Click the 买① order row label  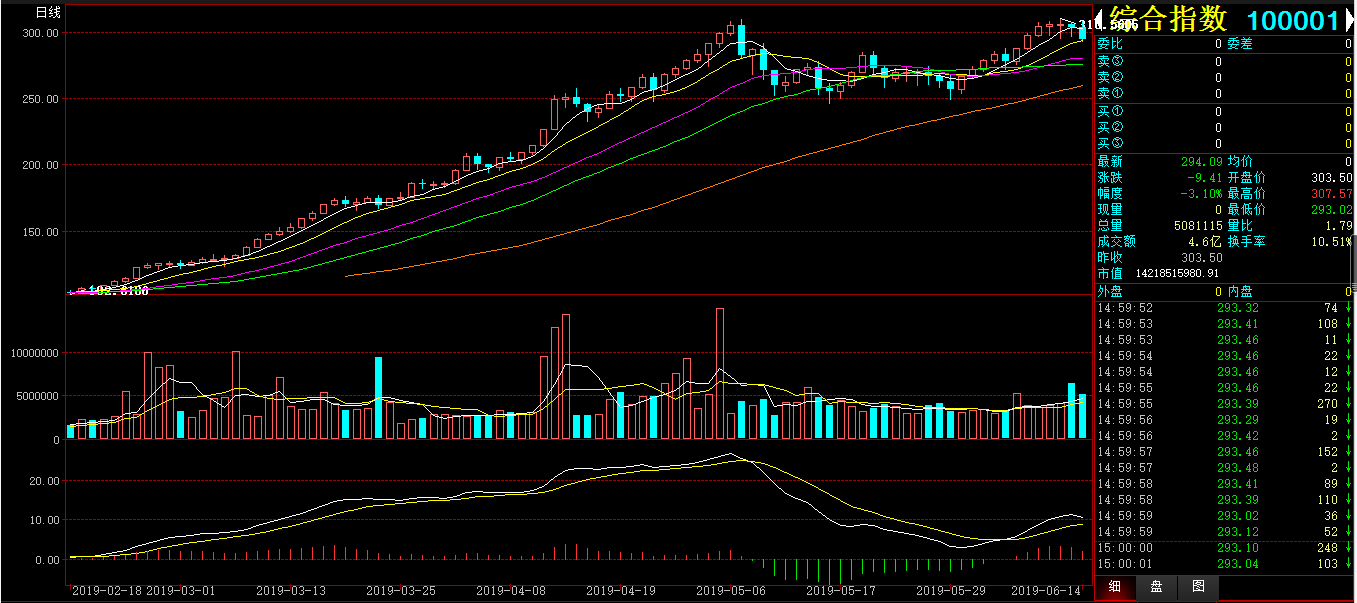[x=1110, y=111]
